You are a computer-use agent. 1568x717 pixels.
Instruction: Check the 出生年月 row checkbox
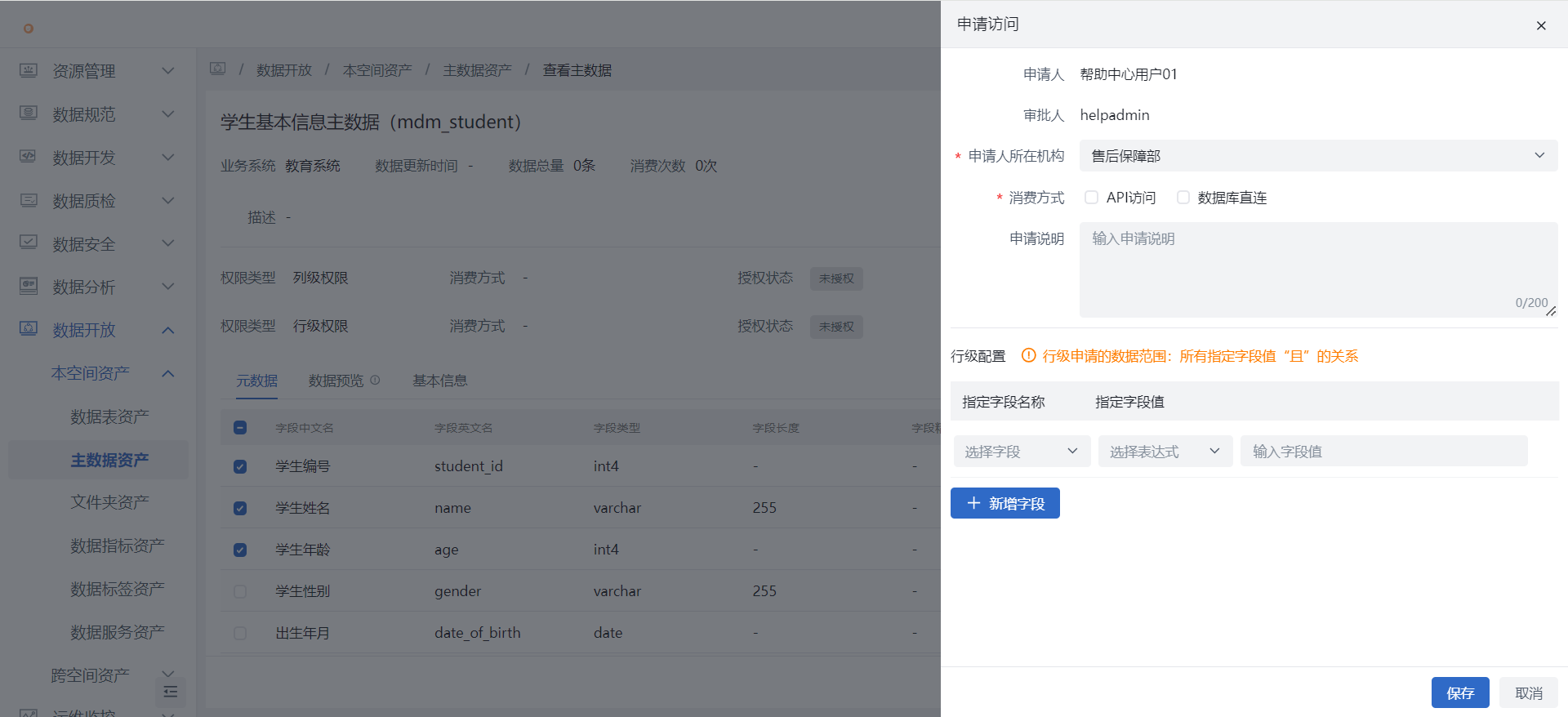(240, 633)
